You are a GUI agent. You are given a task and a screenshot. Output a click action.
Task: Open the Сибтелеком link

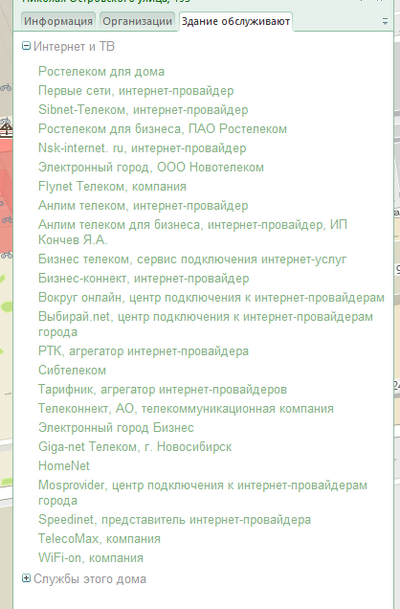click(72, 370)
